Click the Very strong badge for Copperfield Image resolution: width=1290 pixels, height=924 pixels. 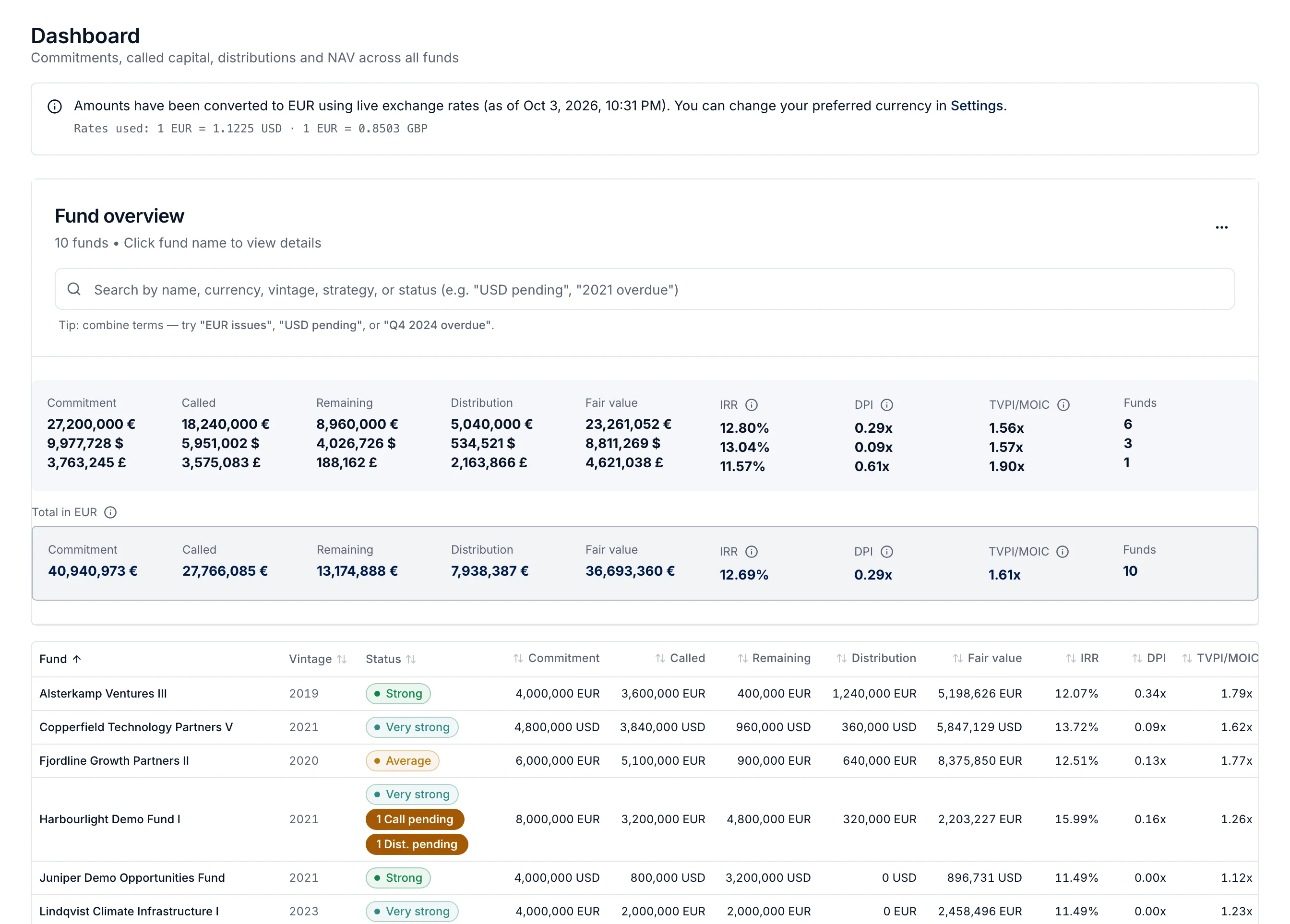point(412,727)
